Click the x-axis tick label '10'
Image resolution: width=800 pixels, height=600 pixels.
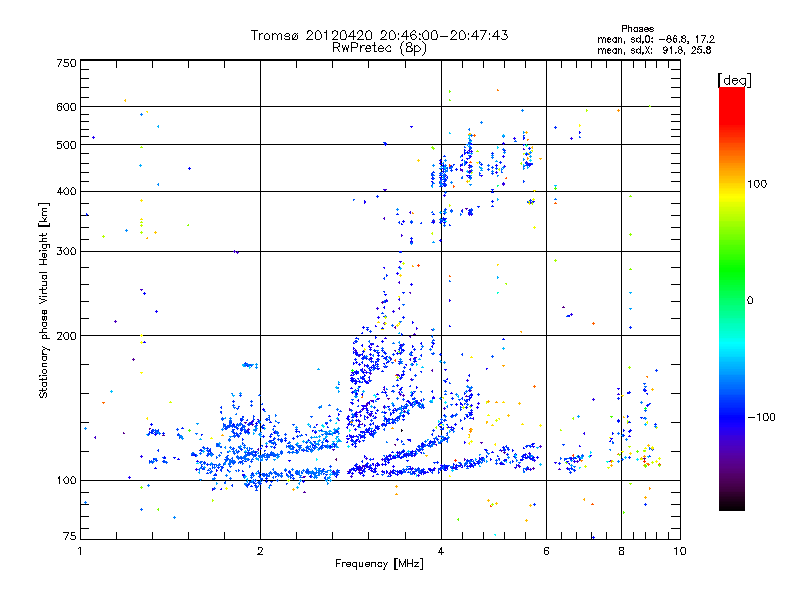coord(680,551)
